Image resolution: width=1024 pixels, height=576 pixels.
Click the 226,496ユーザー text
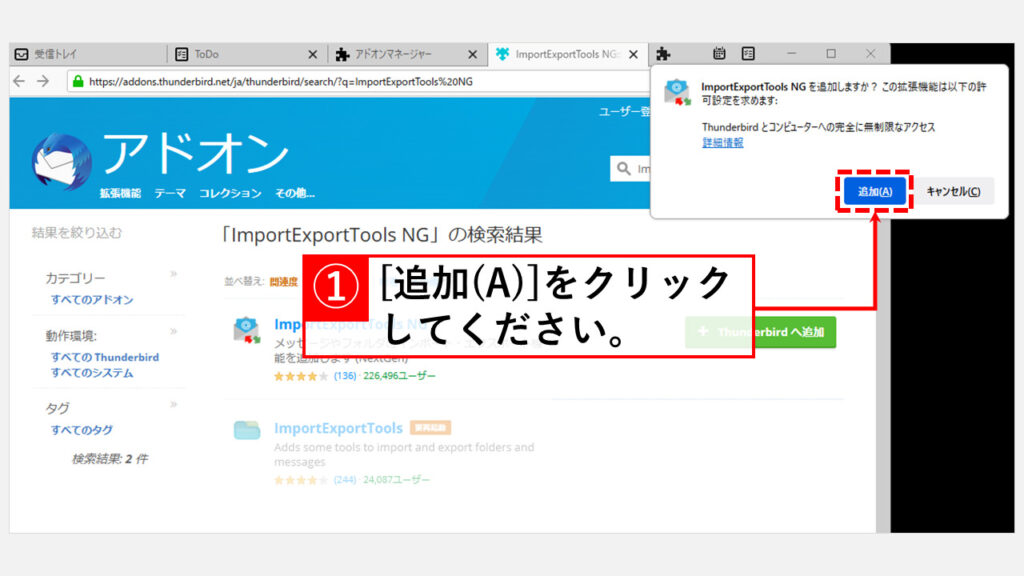click(x=399, y=376)
